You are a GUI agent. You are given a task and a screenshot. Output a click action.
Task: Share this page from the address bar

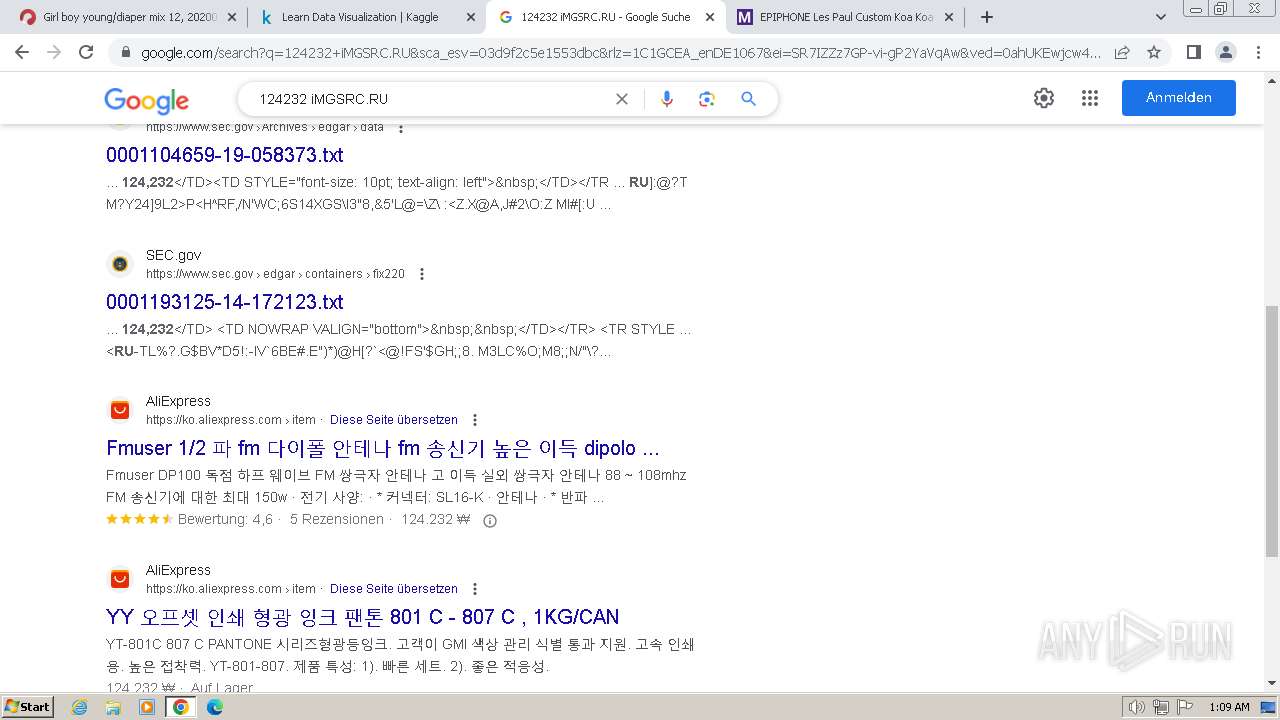1122,52
